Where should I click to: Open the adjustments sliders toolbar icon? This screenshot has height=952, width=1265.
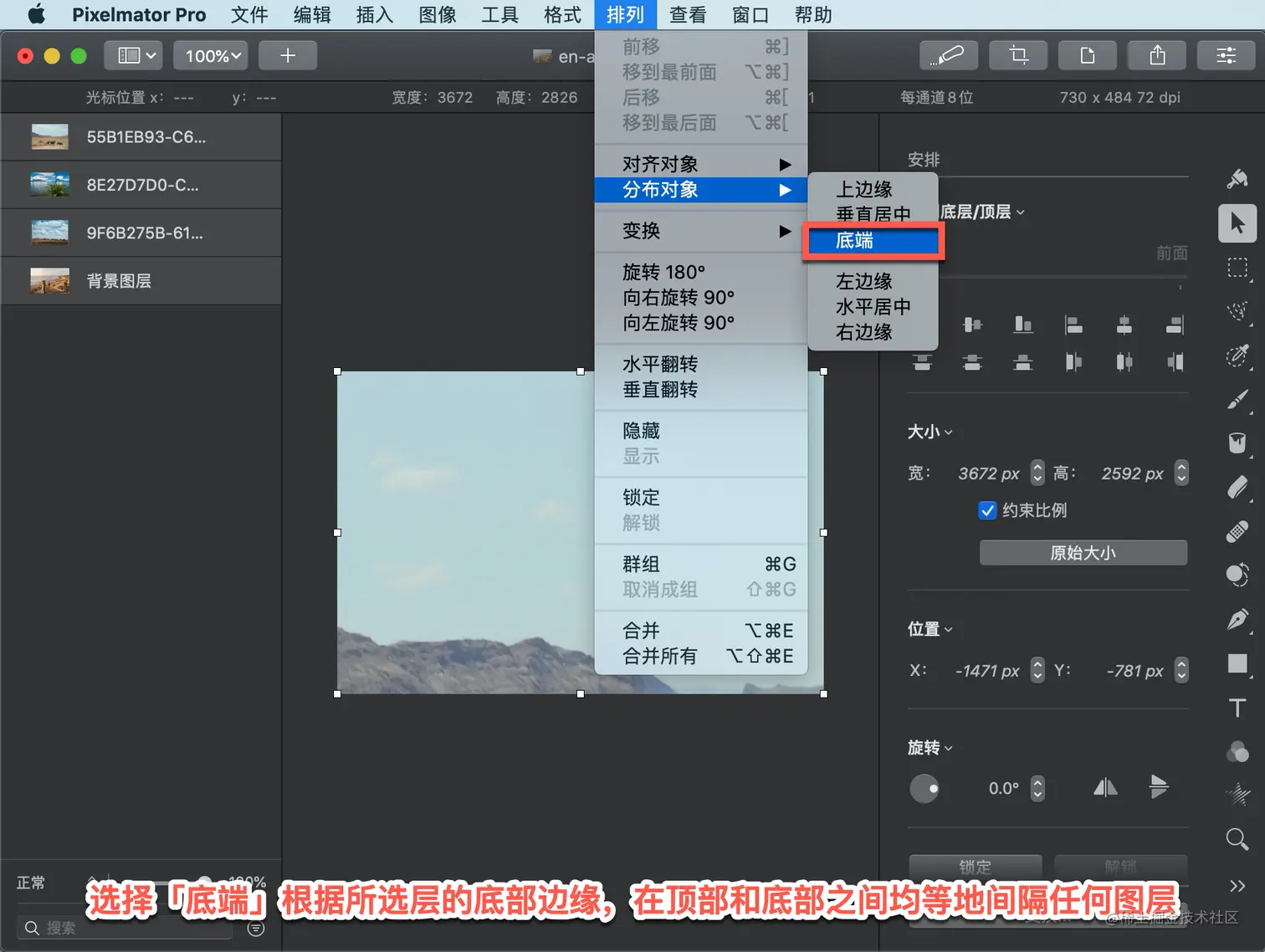(x=1227, y=55)
